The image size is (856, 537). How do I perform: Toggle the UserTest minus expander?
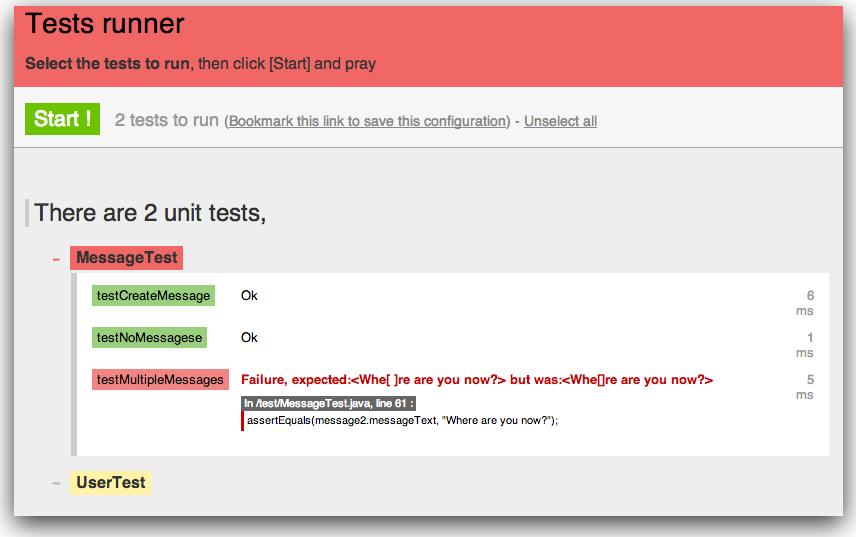tap(56, 483)
